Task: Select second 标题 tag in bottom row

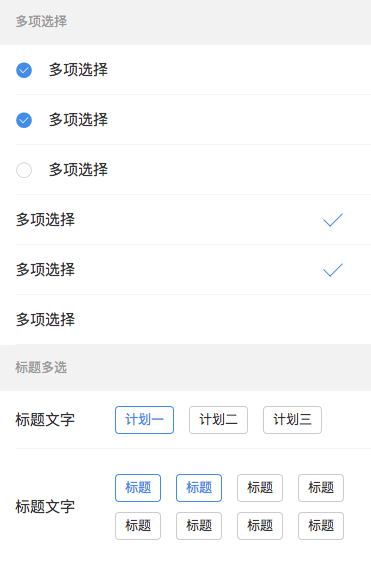Action: point(199,526)
